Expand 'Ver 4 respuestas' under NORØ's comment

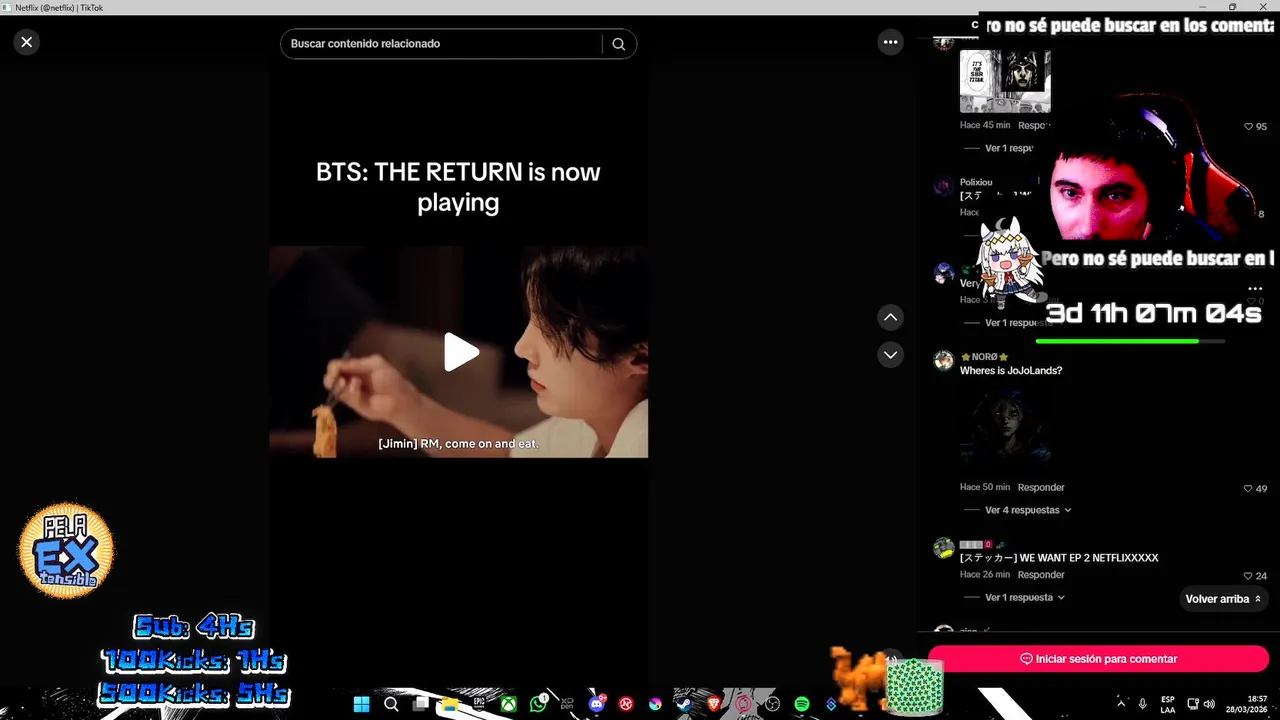click(x=1028, y=510)
